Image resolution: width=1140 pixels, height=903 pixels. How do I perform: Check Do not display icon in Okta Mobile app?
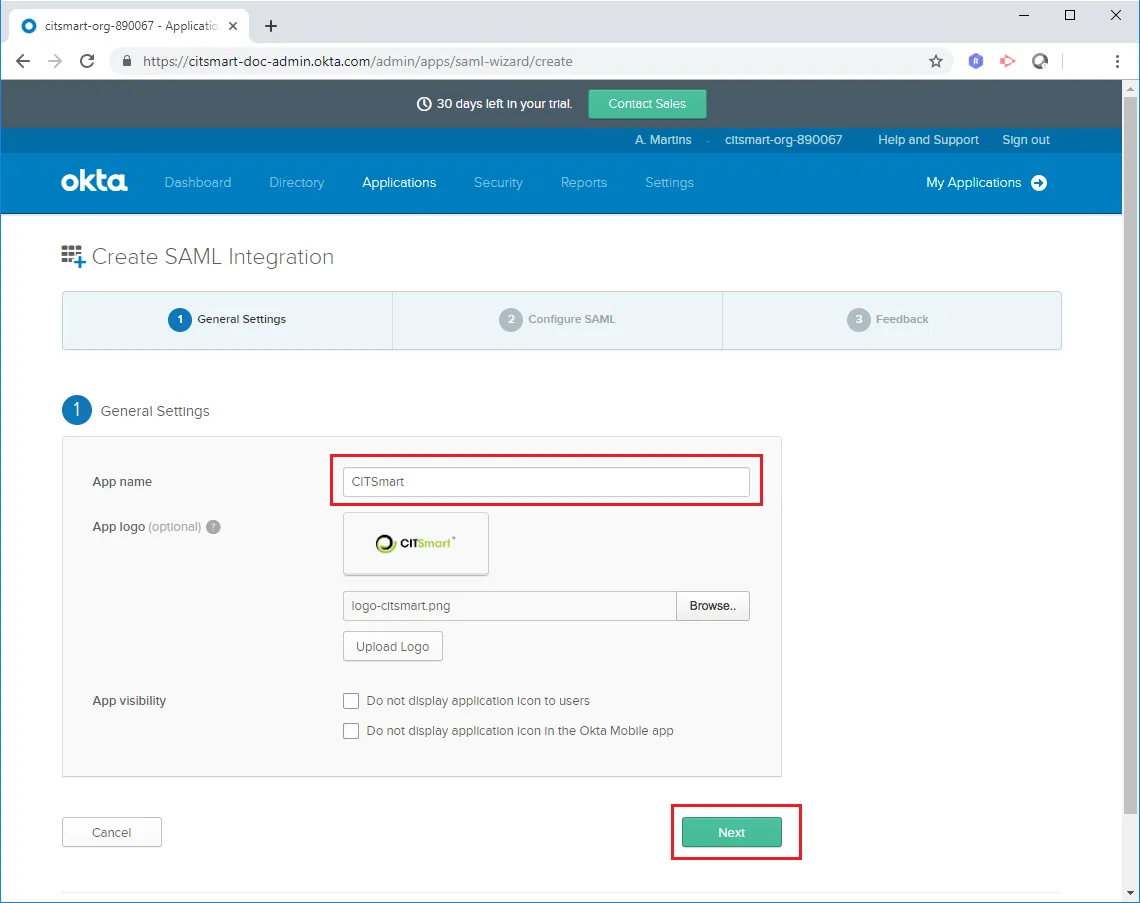(x=351, y=731)
